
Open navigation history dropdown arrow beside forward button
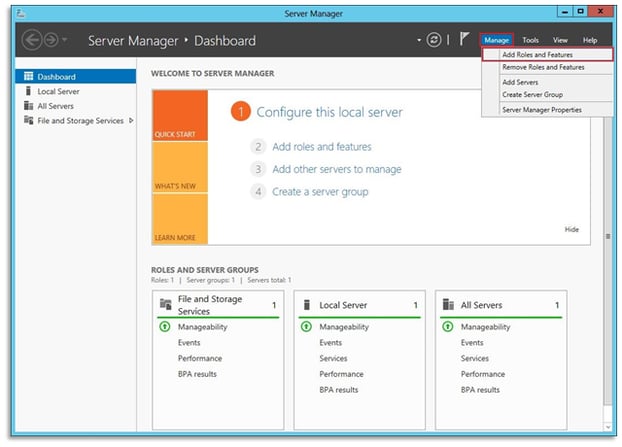[x=65, y=40]
